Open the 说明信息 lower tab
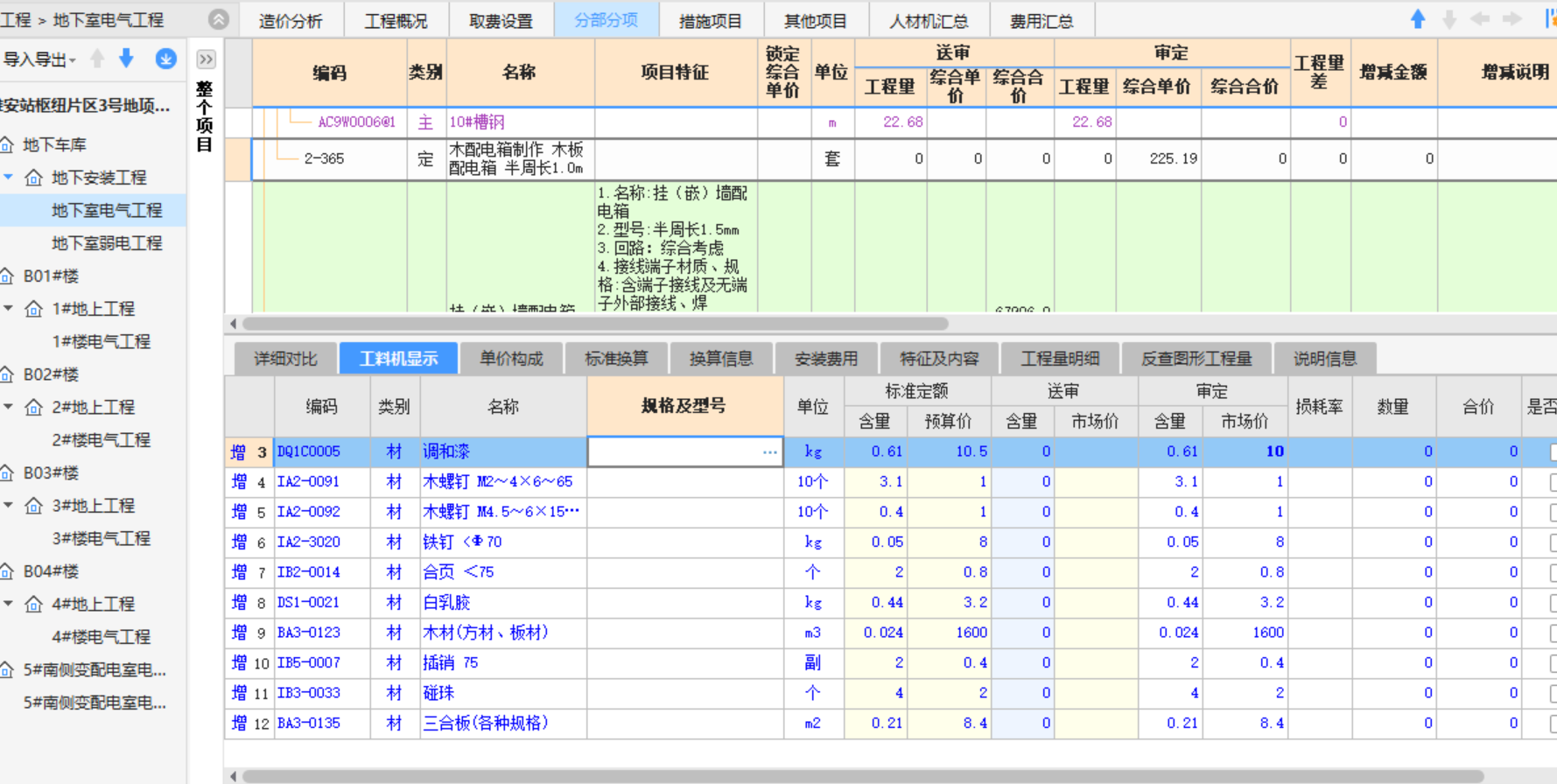The width and height of the screenshot is (1557, 784). point(1325,359)
